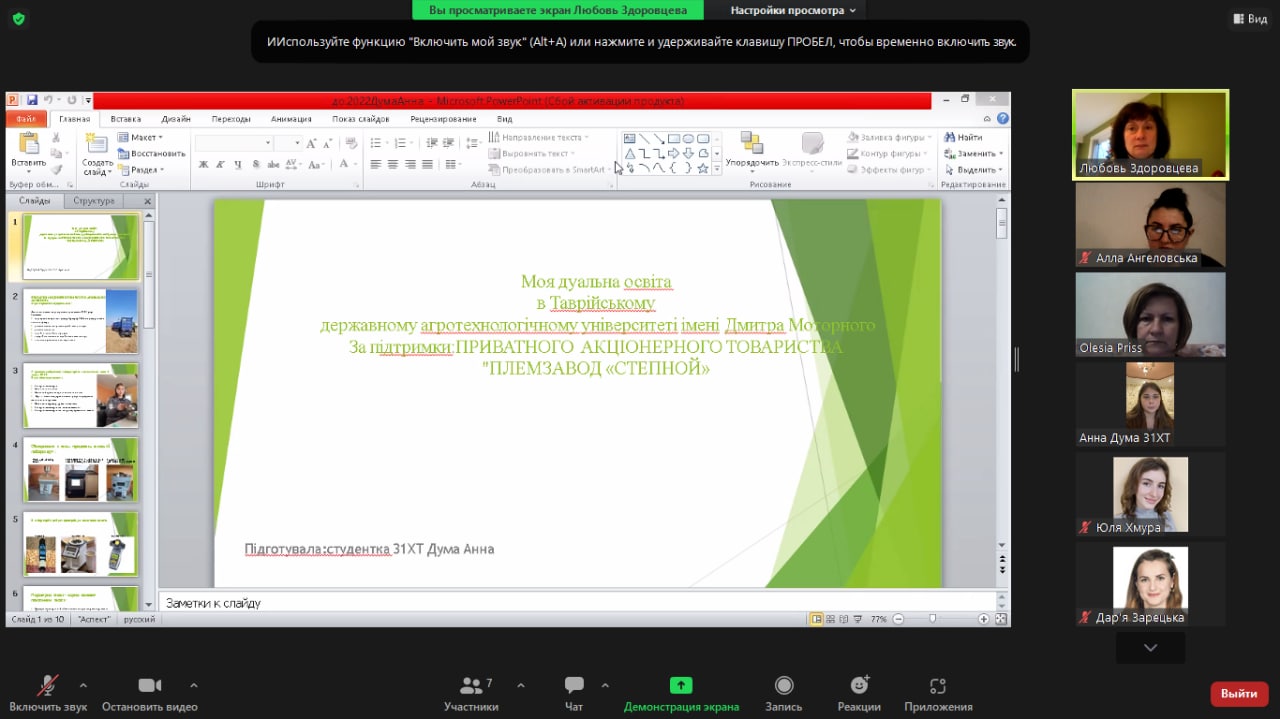Click the Alla Ангеловська video tile
The image size is (1280, 719).
pos(1150,224)
